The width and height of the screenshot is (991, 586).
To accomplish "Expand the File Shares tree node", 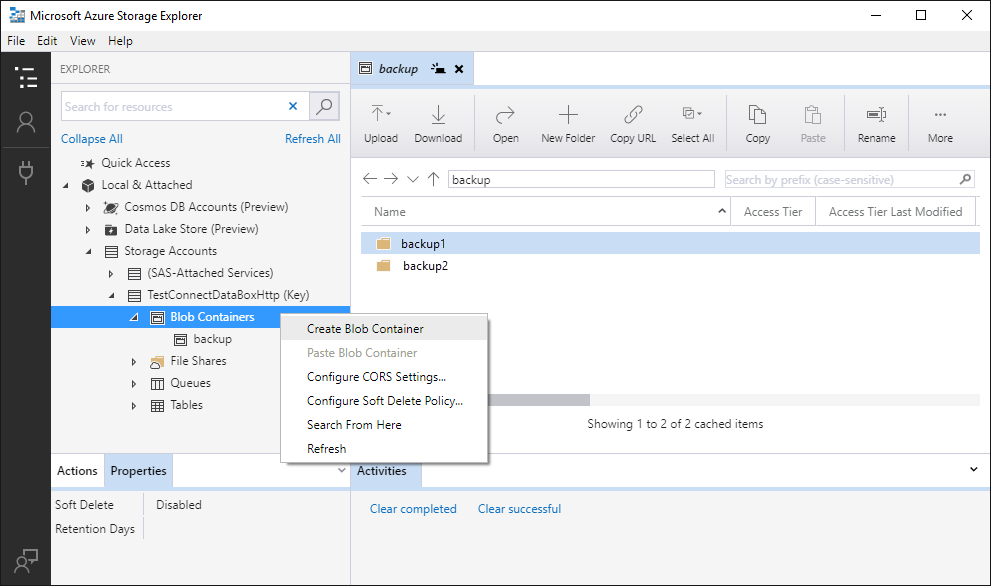I will [133, 361].
